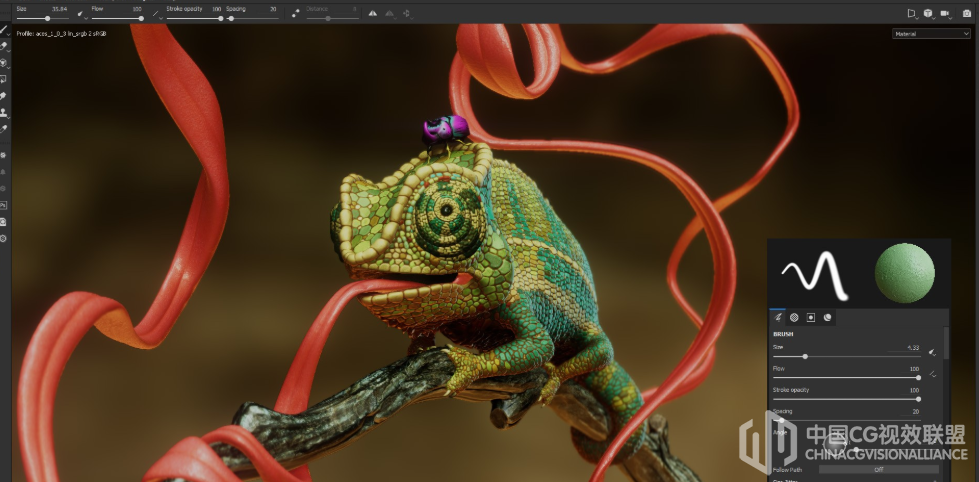The width and height of the screenshot is (979, 482).
Task: Select the Smudge tool
Action: (x=4, y=96)
